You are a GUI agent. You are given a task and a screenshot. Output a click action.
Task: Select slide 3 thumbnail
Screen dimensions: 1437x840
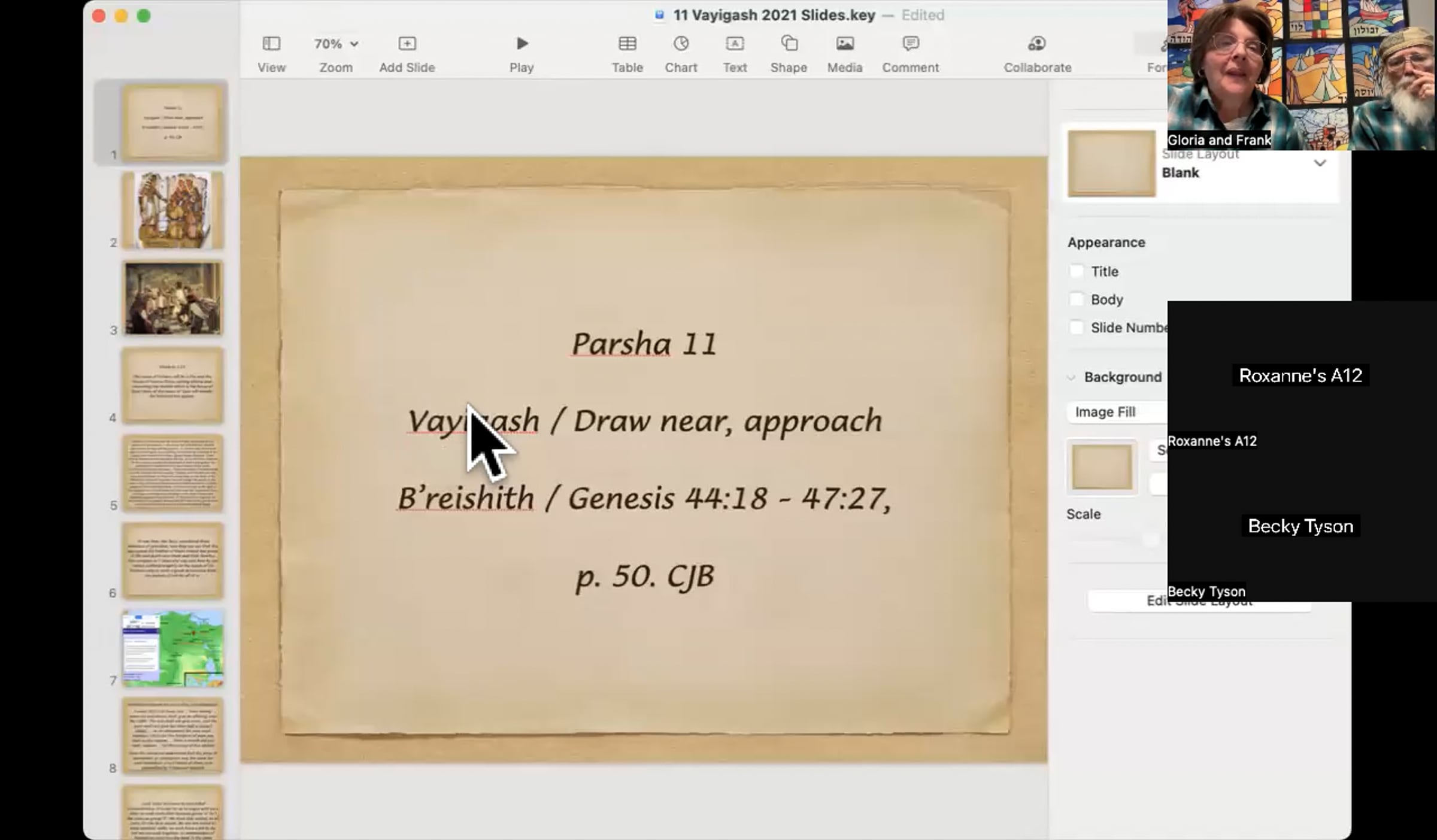(172, 298)
